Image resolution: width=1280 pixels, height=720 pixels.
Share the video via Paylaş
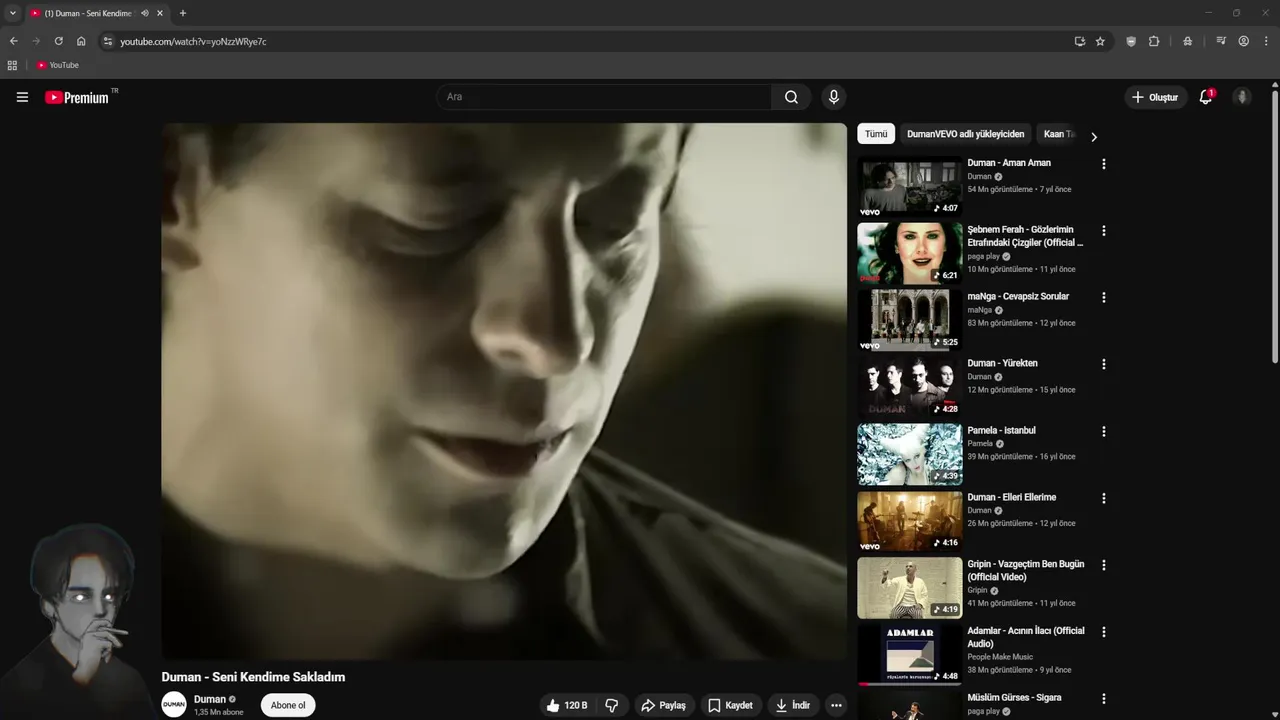point(663,705)
